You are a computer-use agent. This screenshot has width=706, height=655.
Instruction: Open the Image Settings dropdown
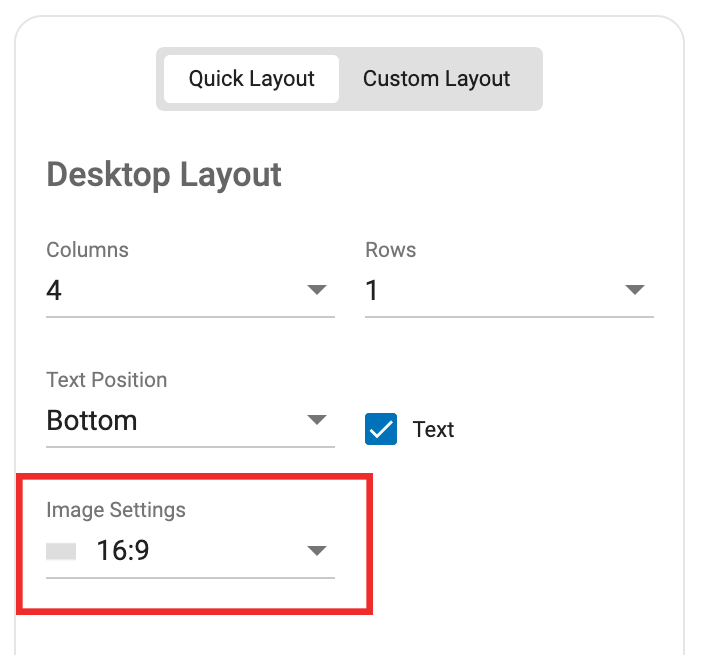pos(190,551)
